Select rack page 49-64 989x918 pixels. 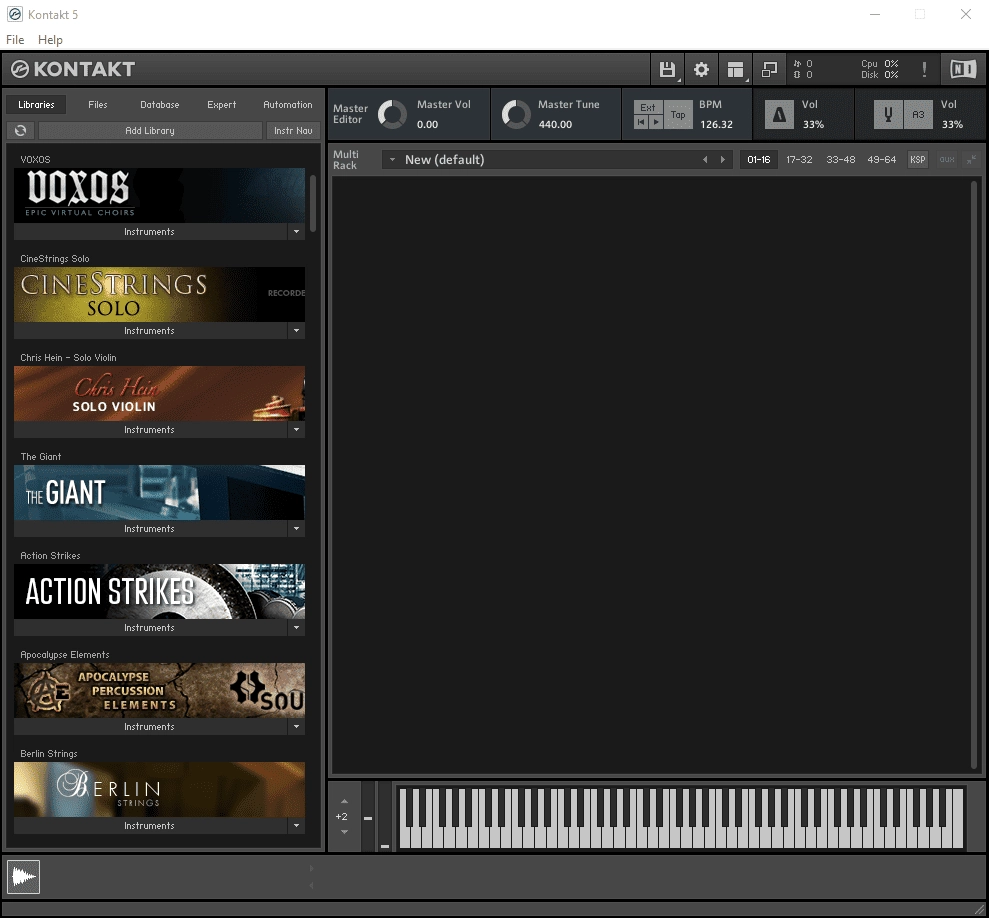tap(882, 160)
